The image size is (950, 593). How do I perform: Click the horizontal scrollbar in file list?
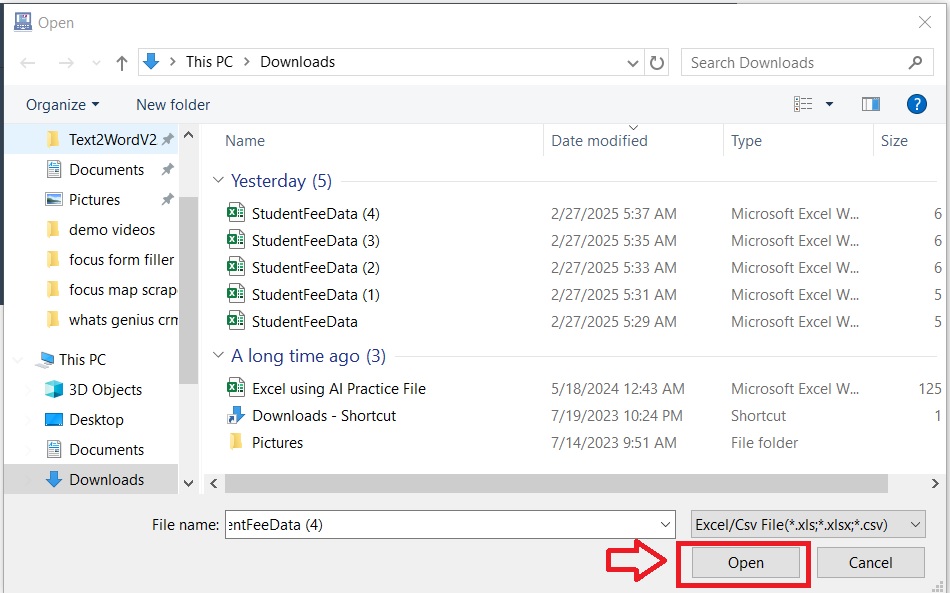click(x=556, y=483)
